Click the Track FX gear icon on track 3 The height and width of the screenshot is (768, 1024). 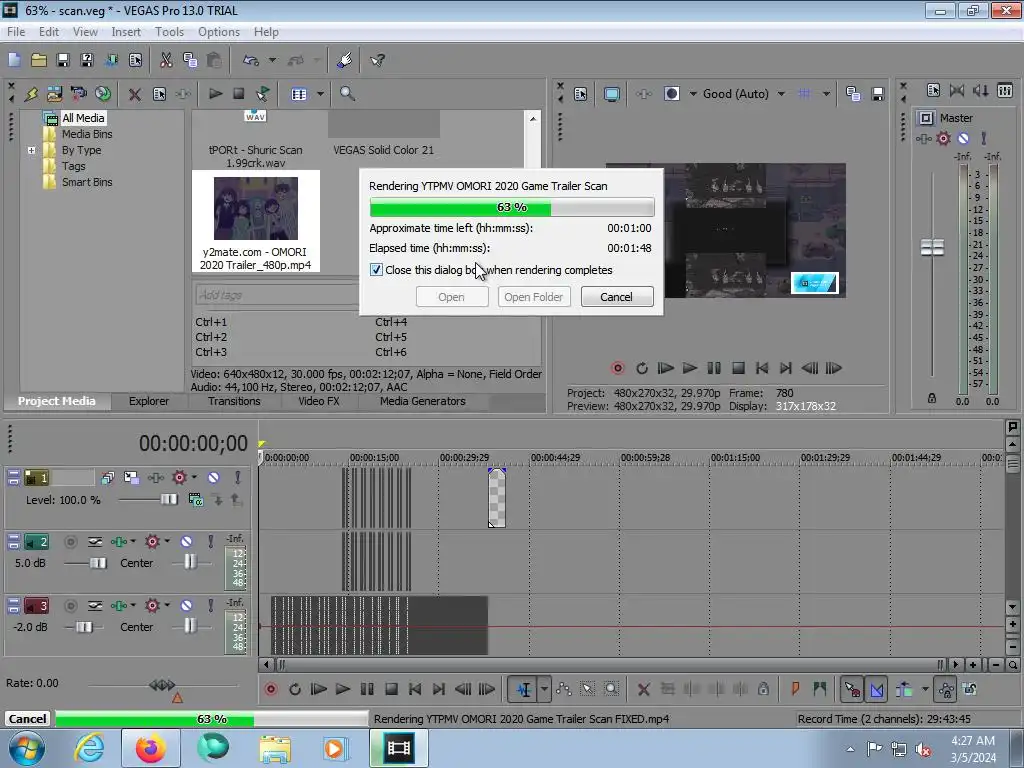point(152,605)
